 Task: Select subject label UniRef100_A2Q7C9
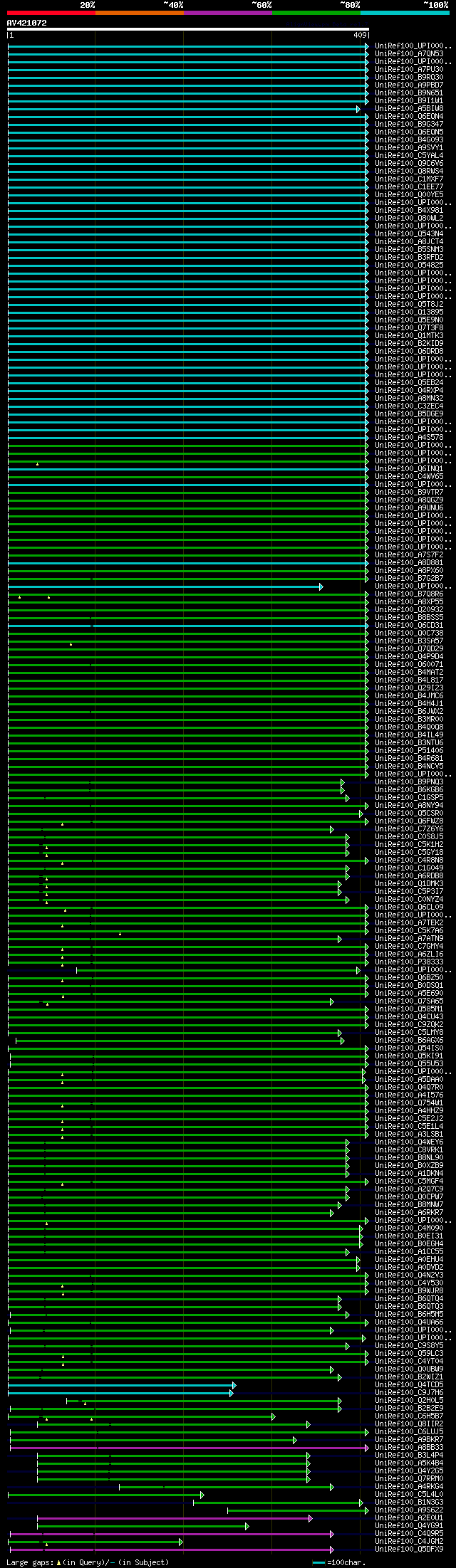(x=409, y=1189)
